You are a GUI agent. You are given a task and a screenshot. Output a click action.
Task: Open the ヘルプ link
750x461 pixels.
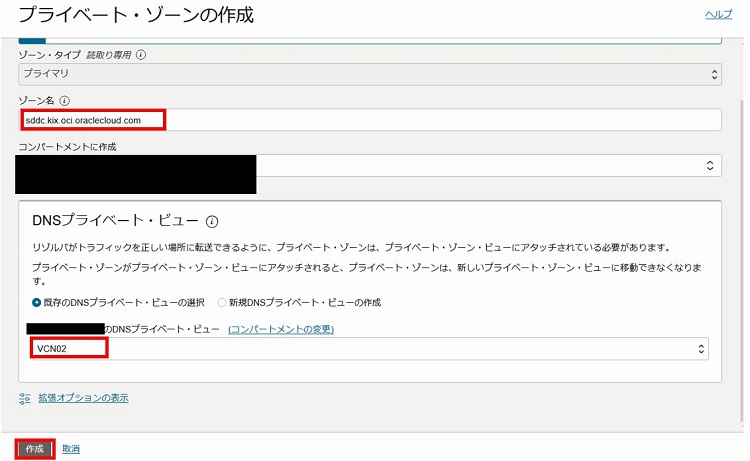pyautogui.click(x=718, y=15)
